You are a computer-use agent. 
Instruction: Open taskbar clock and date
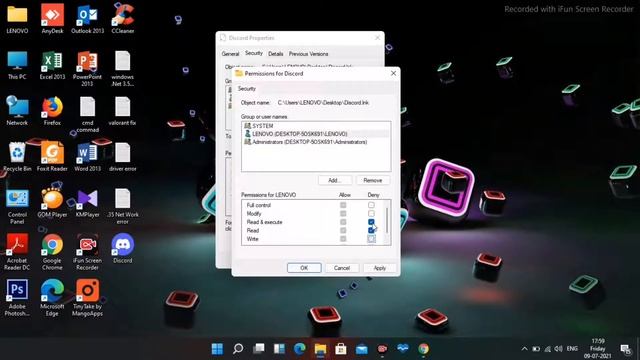click(x=598, y=349)
